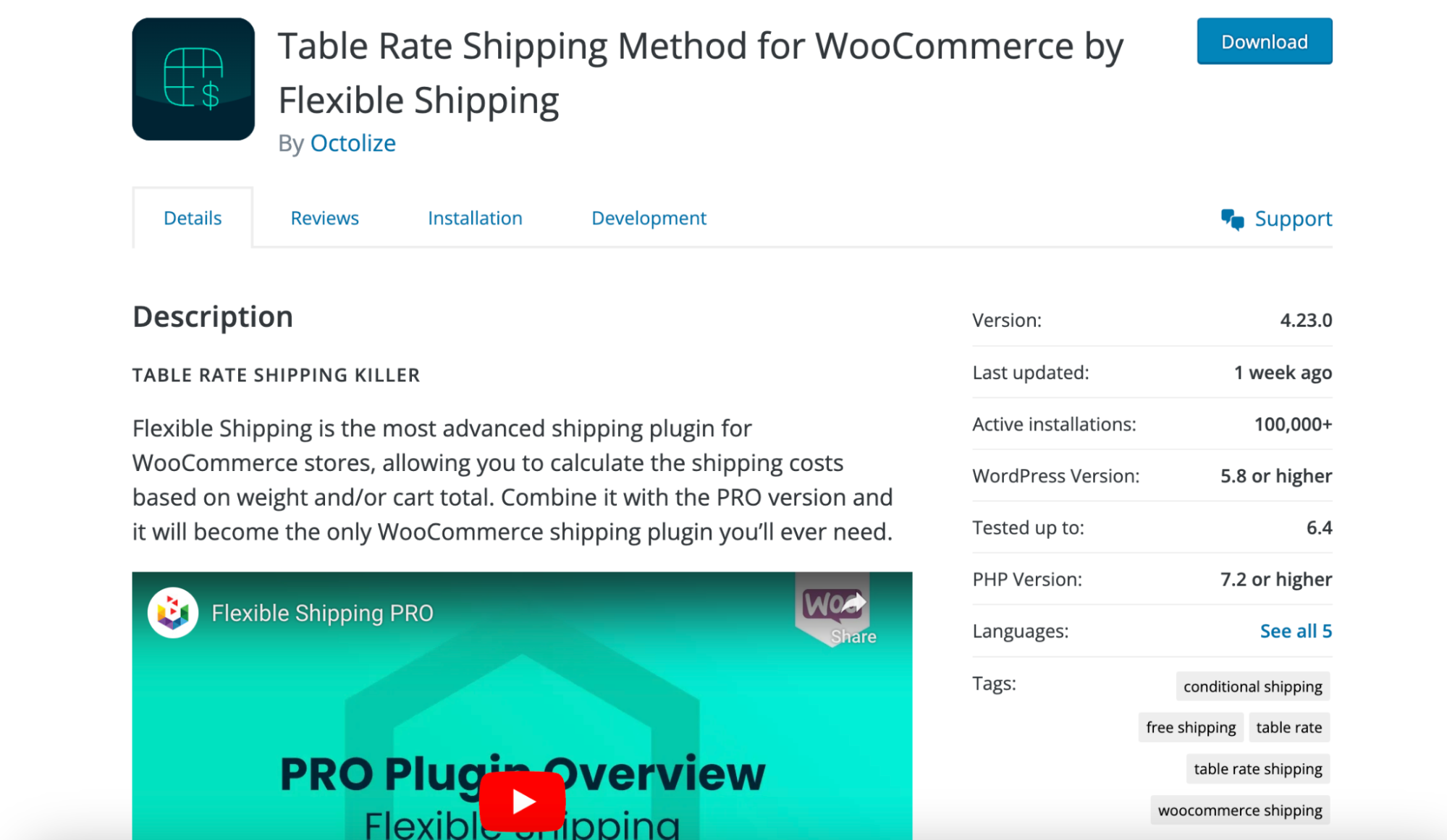The width and height of the screenshot is (1447, 840).
Task: Select the Installation tab
Action: point(474,217)
